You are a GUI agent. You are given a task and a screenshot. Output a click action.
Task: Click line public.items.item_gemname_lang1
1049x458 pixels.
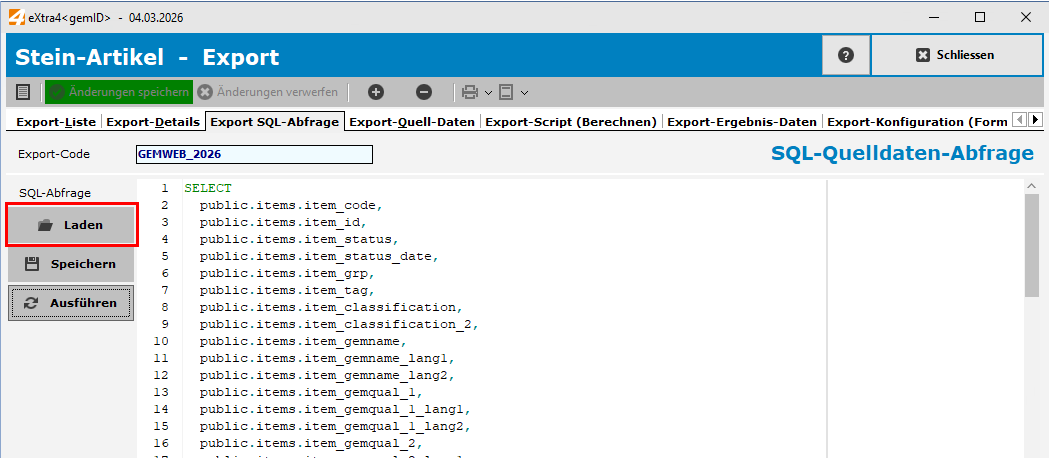[x=326, y=358]
